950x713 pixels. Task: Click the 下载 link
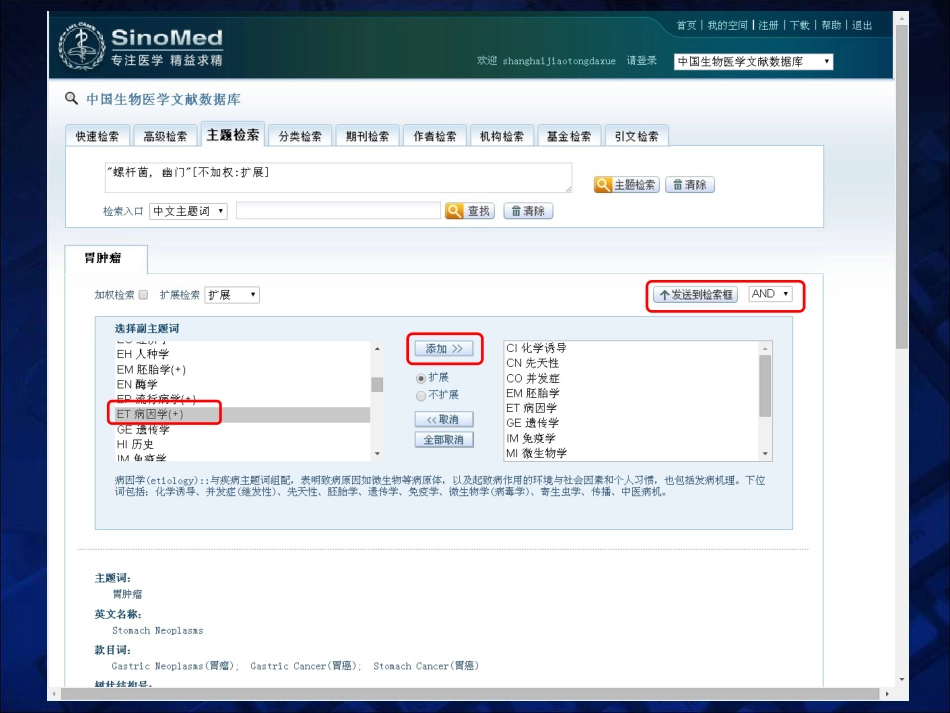(x=800, y=25)
